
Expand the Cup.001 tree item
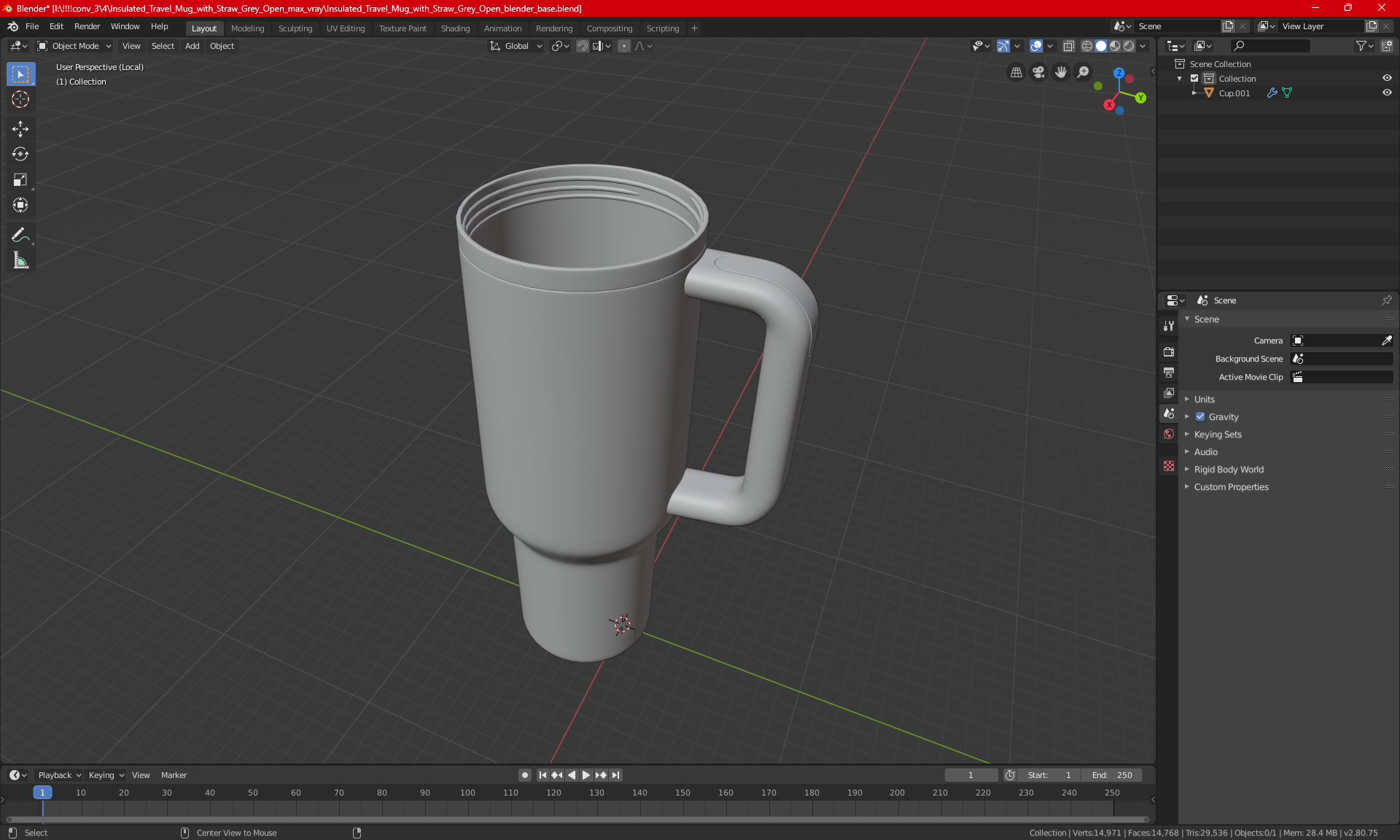tap(1194, 93)
